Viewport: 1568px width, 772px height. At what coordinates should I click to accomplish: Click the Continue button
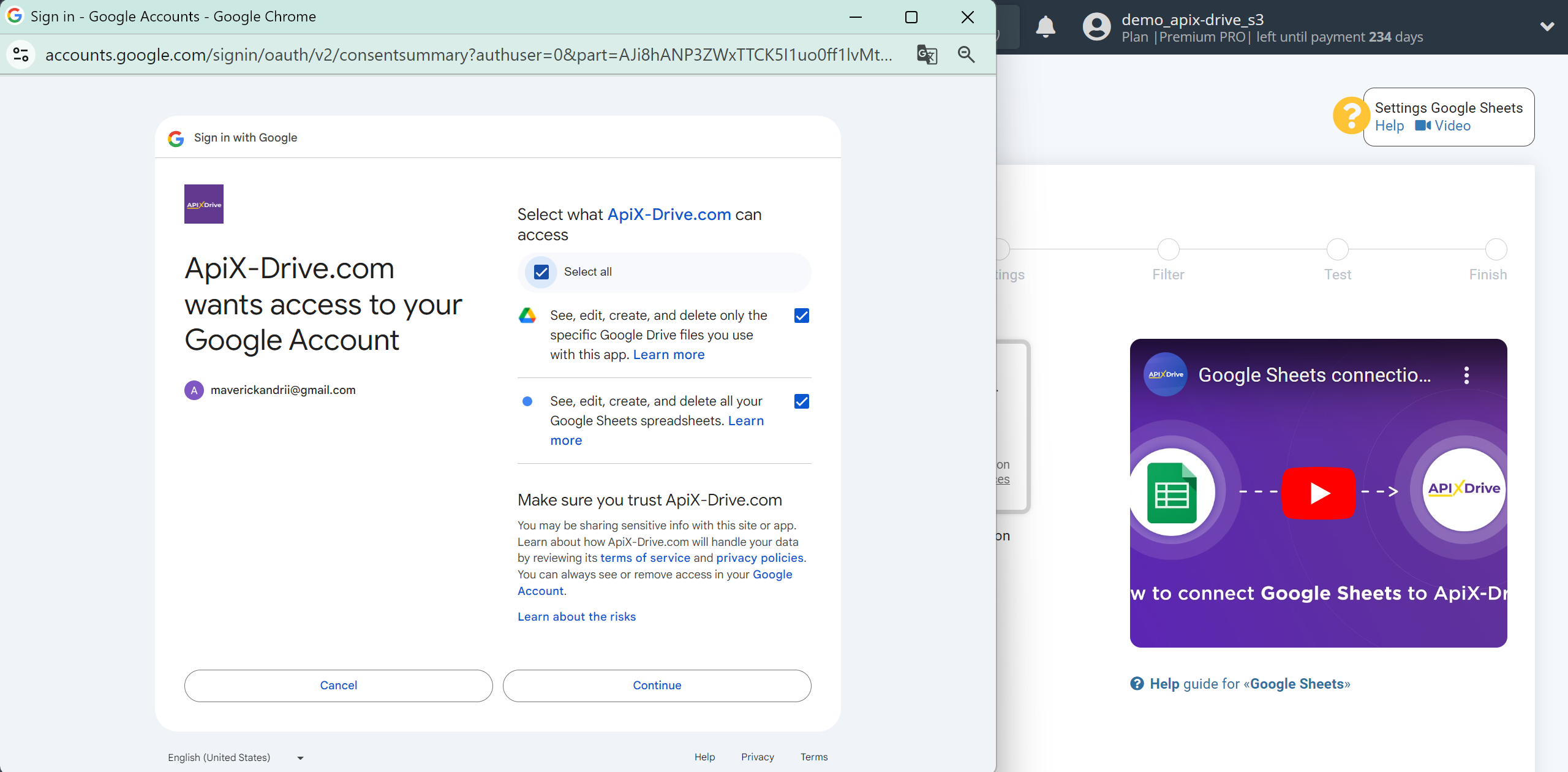point(657,685)
